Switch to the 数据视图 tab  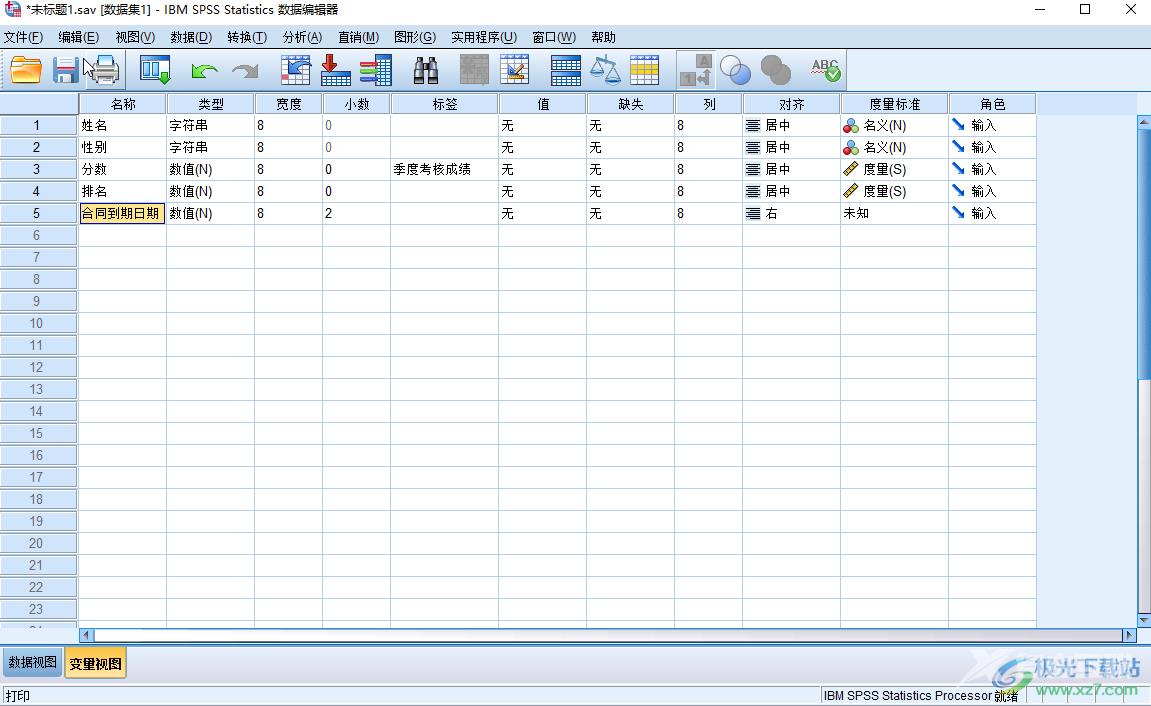point(32,662)
